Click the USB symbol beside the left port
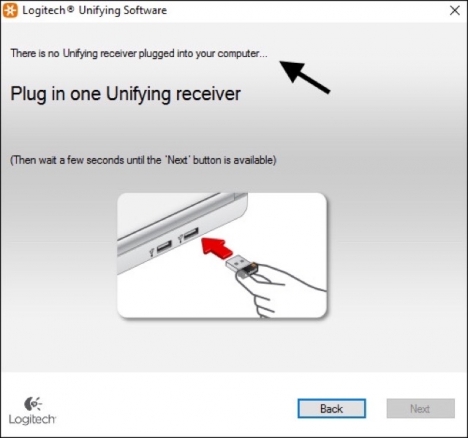 (x=152, y=252)
